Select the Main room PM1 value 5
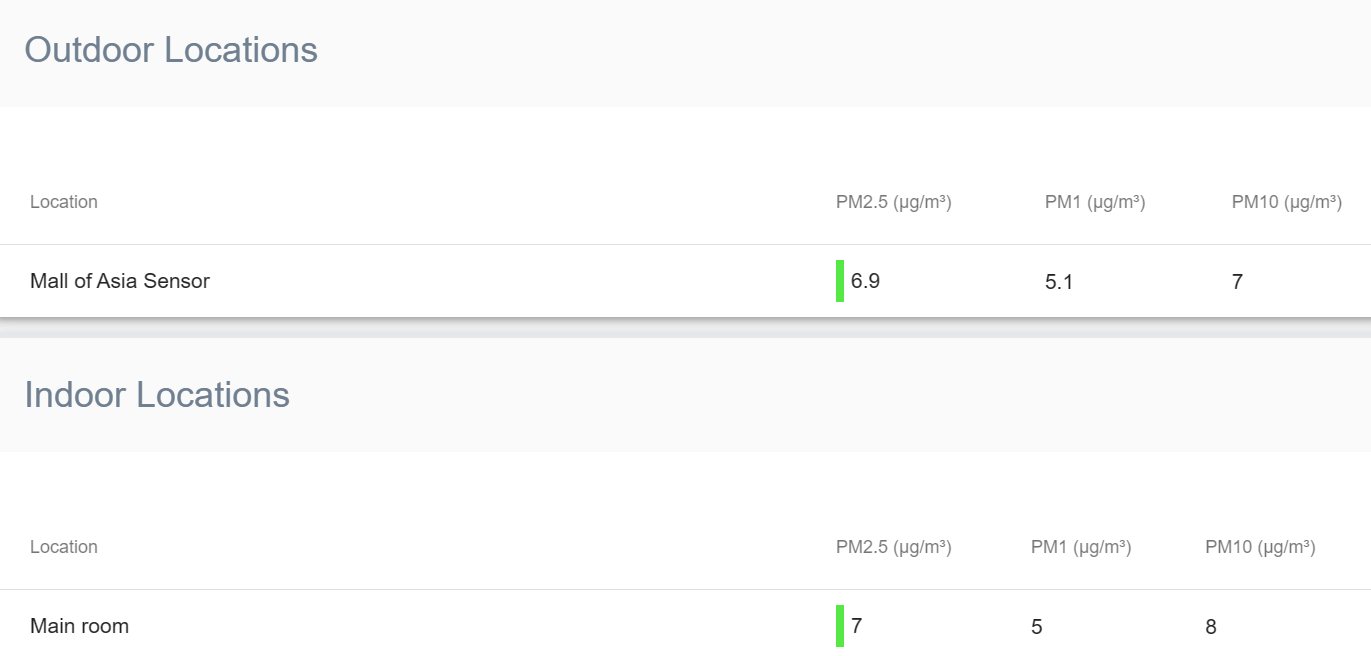 tap(1037, 627)
